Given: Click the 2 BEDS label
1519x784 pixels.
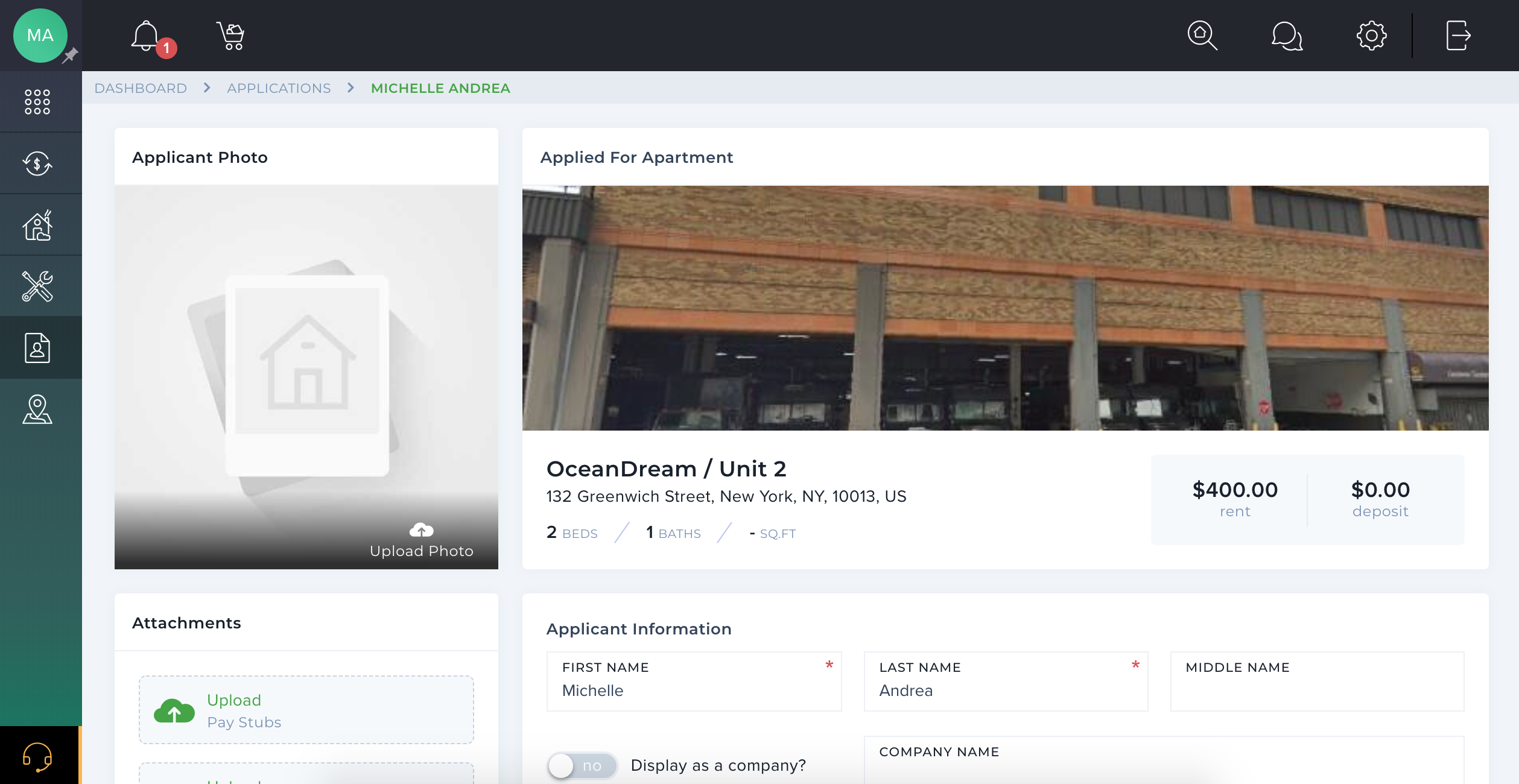Looking at the screenshot, I should 572,533.
